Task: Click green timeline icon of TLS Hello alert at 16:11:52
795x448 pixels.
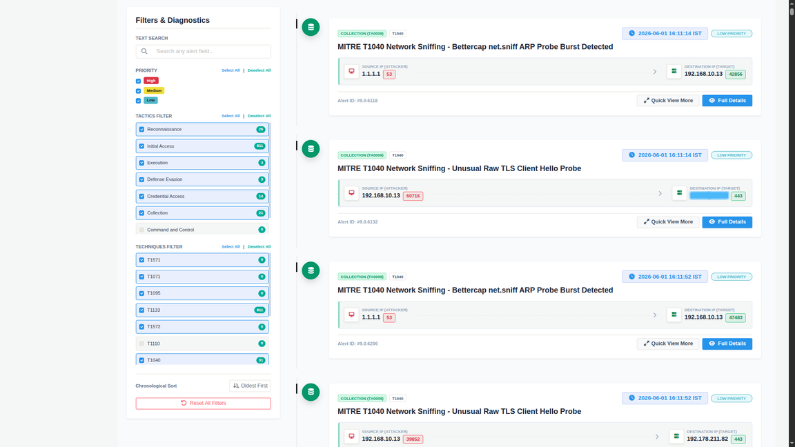Action: (311, 392)
